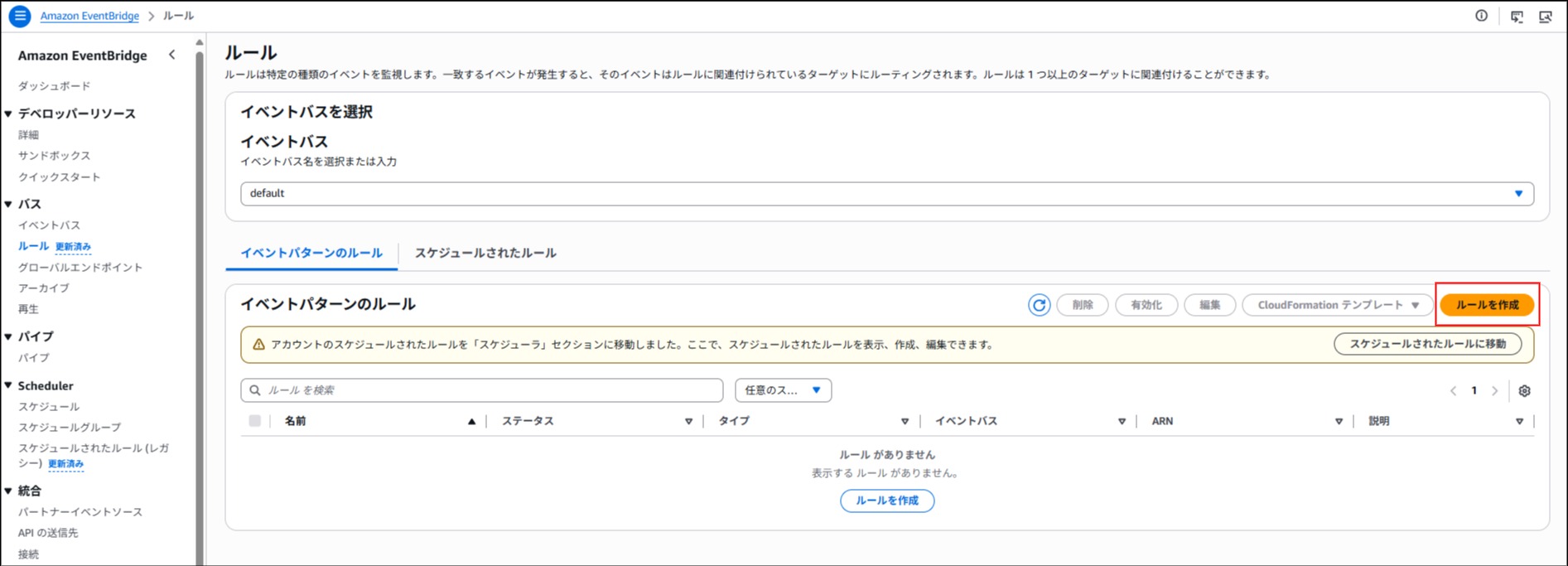Image resolution: width=1568 pixels, height=566 pixels.
Task: Open the default event bus dropdown
Action: pos(886,194)
